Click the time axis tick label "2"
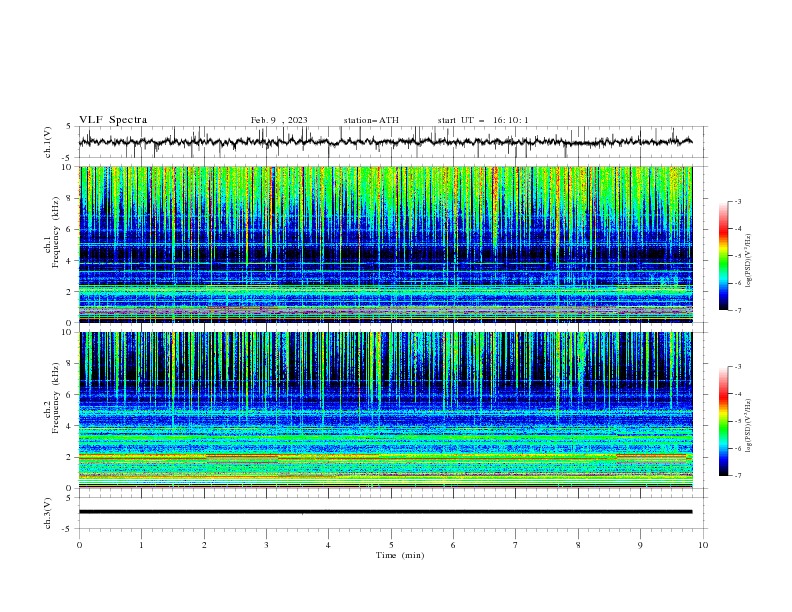Screen dimensions: 792x612 pyautogui.click(x=204, y=545)
